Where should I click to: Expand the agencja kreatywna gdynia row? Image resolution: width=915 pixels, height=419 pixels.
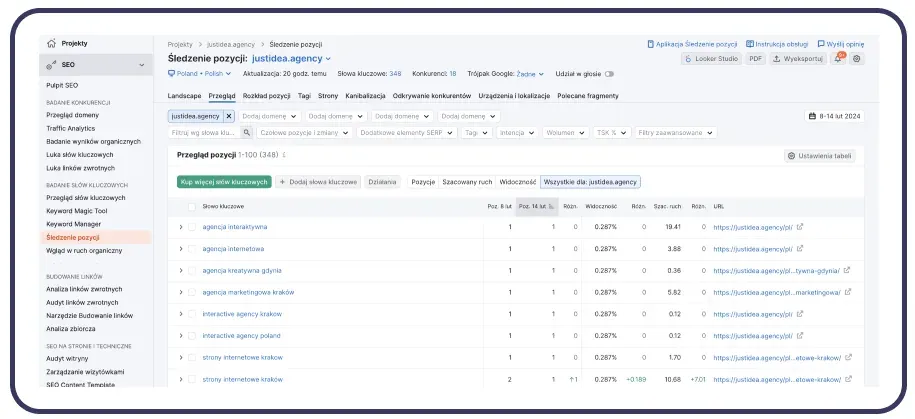[x=181, y=271]
